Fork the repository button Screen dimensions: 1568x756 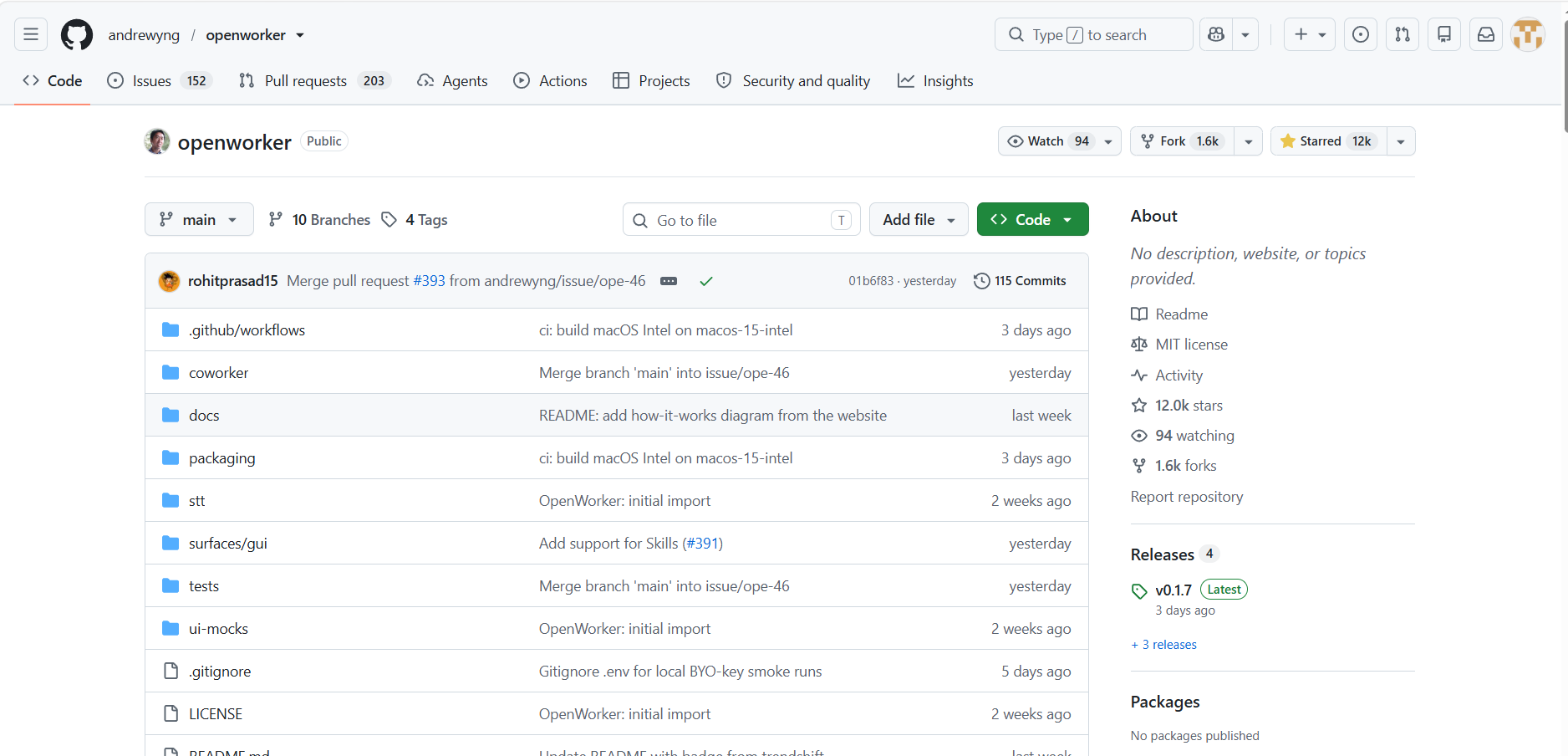point(1183,141)
